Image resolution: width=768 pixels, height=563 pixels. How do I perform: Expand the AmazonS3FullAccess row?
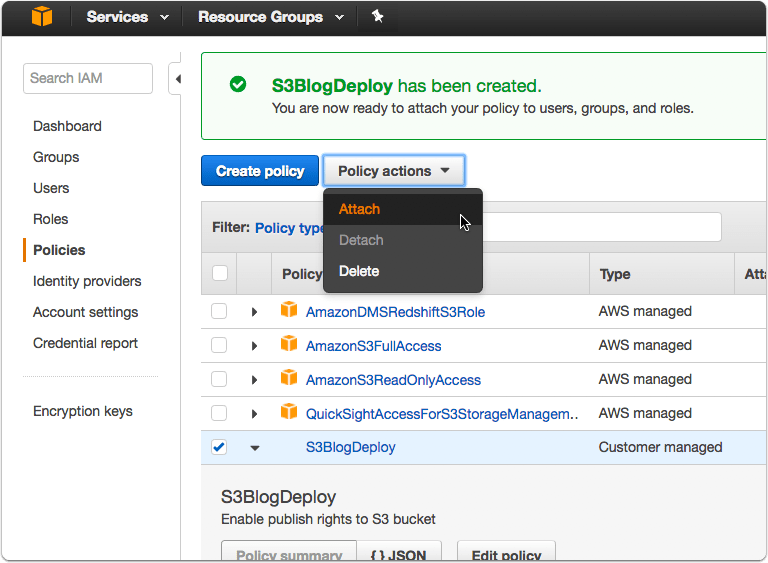[x=254, y=346]
